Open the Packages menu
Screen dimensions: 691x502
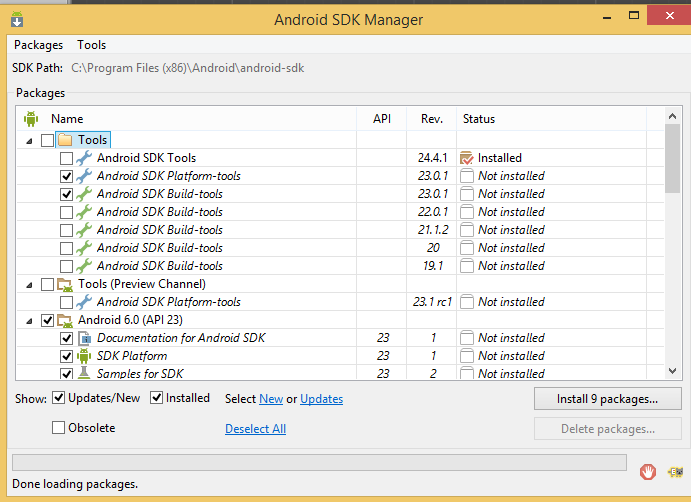click(x=38, y=45)
